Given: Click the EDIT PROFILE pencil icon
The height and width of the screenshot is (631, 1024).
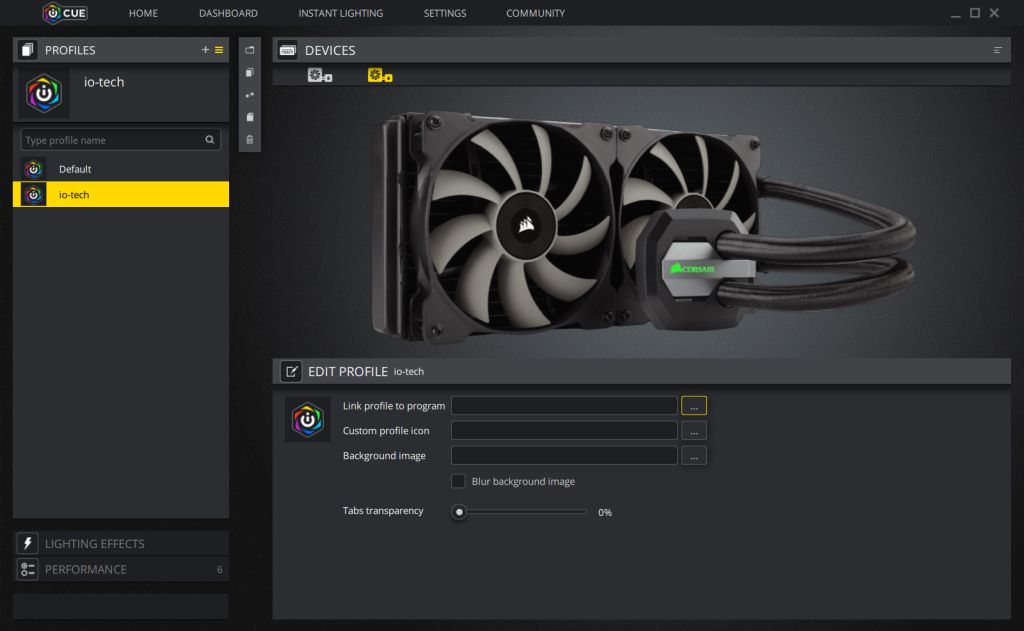Looking at the screenshot, I should (291, 372).
